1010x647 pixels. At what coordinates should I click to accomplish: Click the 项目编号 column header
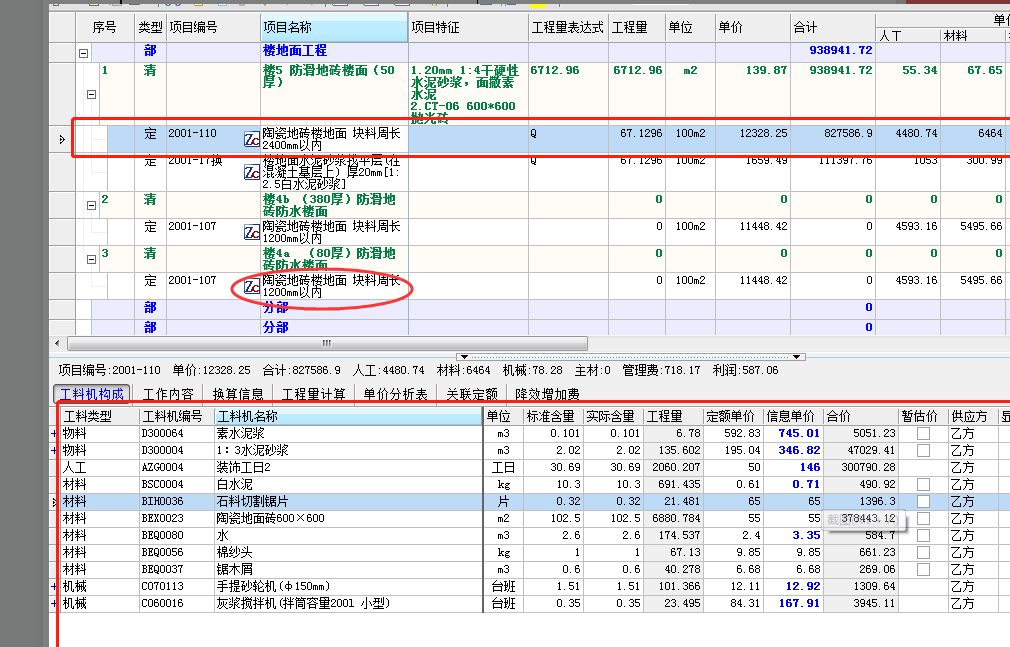pos(213,27)
